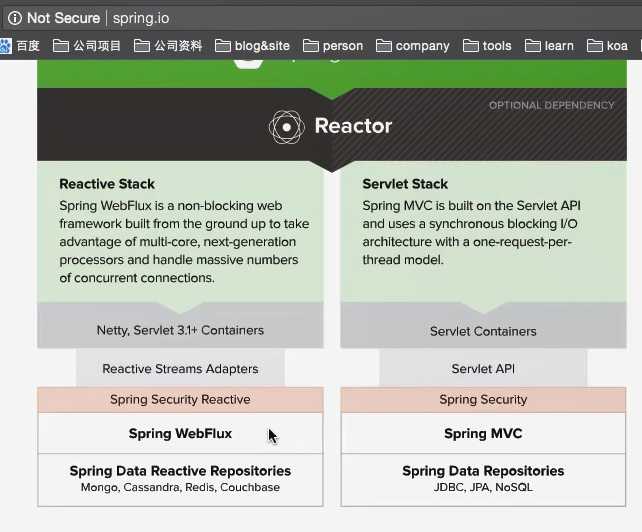The width and height of the screenshot is (642, 532).
Task: Click the Spring Security bar
Action: [x=483, y=399]
